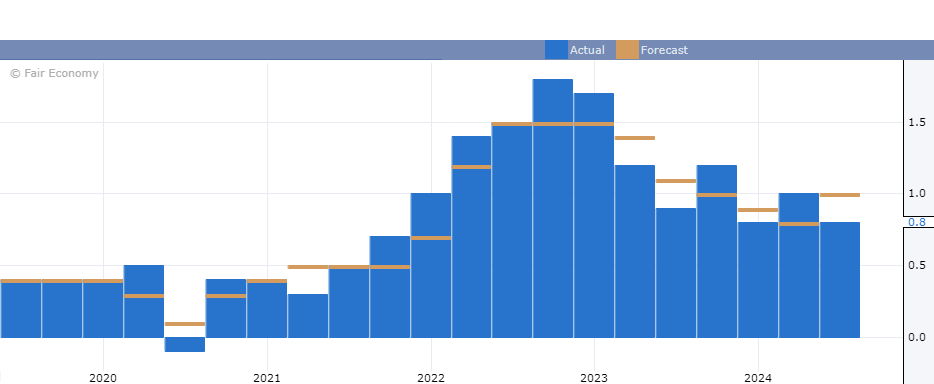Screen dimensions: 934x384
Task: Click the 2023 x-axis label
Action: pos(594,377)
